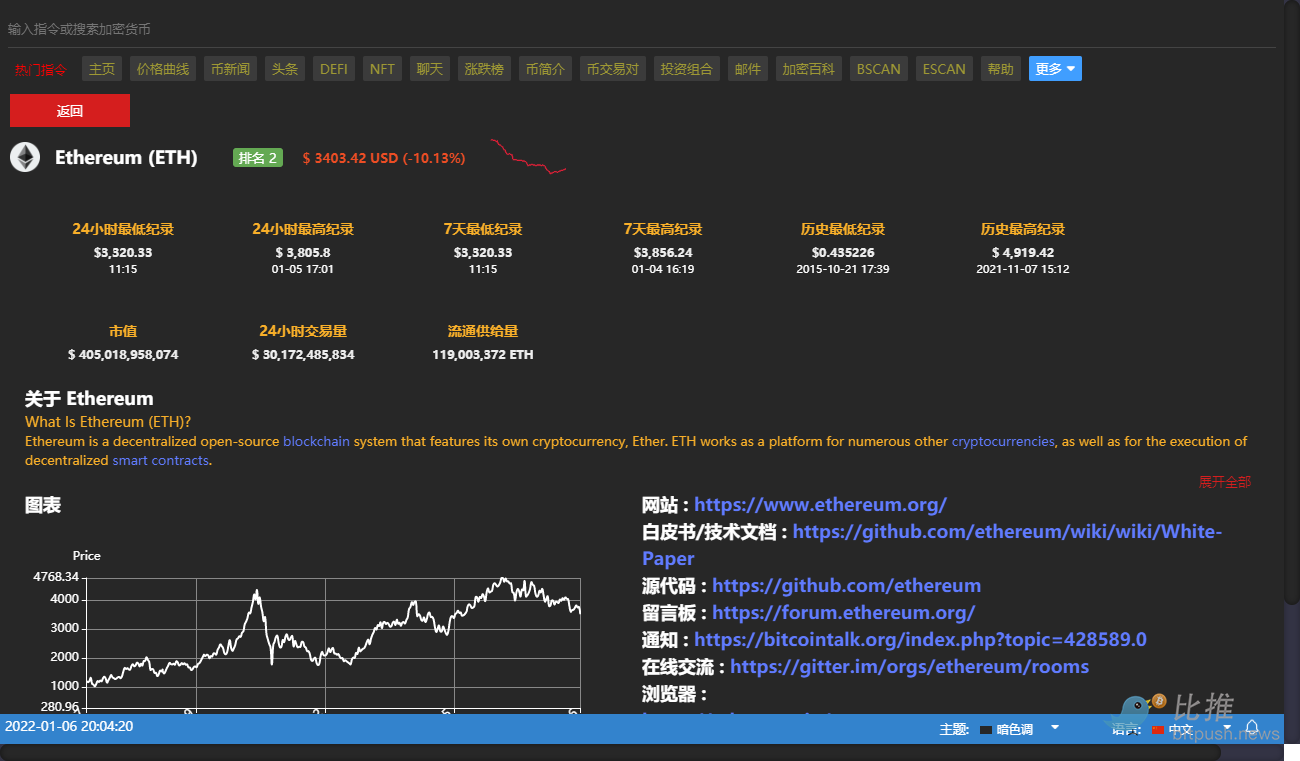Image resolution: width=1300 pixels, height=761 pixels.
Task: Click the 排名 2 rank badge
Action: (x=258, y=158)
